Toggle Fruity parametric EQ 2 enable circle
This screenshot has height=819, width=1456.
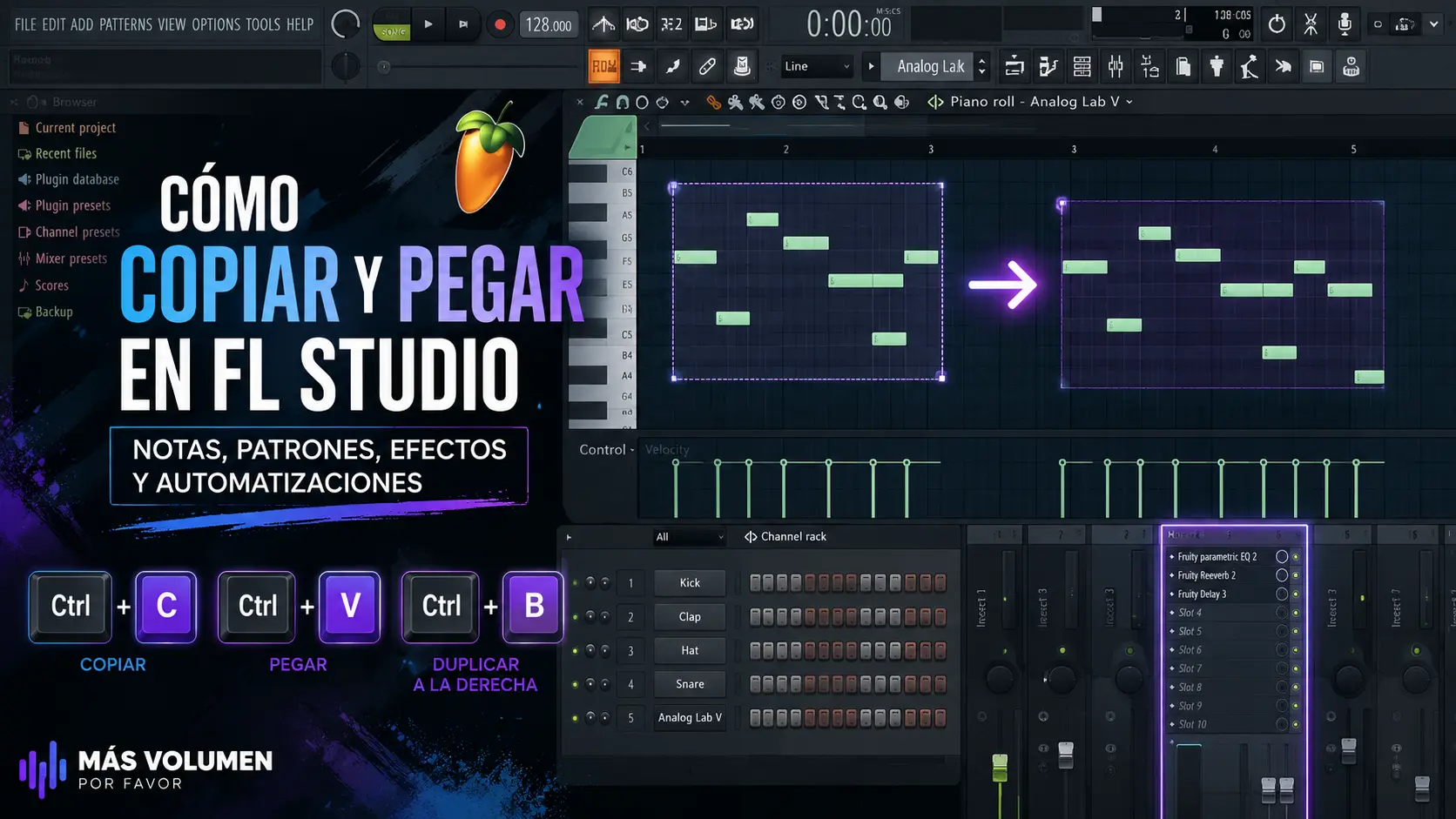(1282, 556)
